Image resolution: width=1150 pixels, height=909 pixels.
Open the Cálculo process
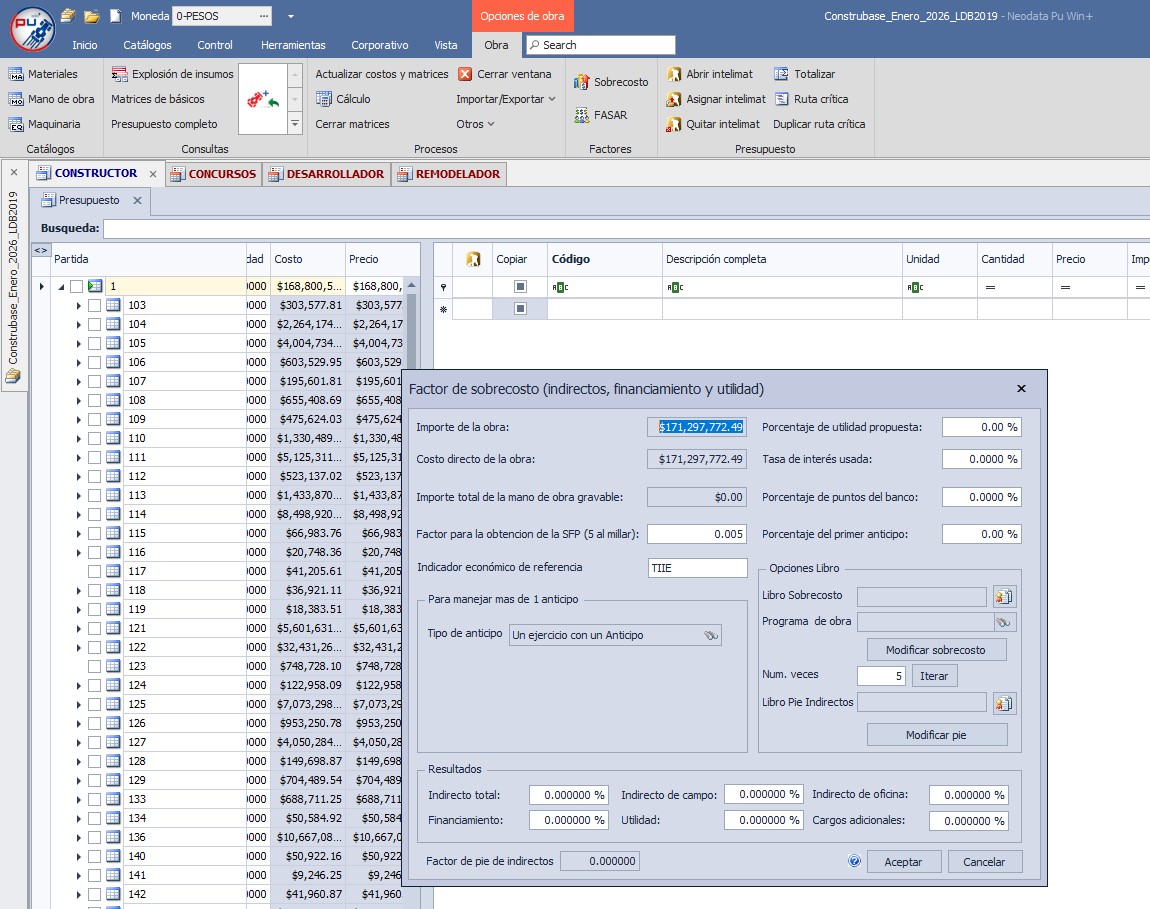pos(343,99)
